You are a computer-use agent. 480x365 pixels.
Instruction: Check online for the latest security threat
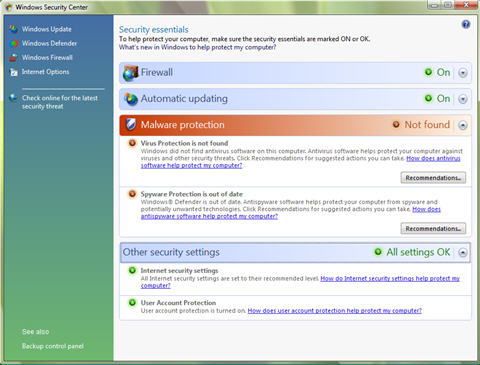(x=60, y=102)
